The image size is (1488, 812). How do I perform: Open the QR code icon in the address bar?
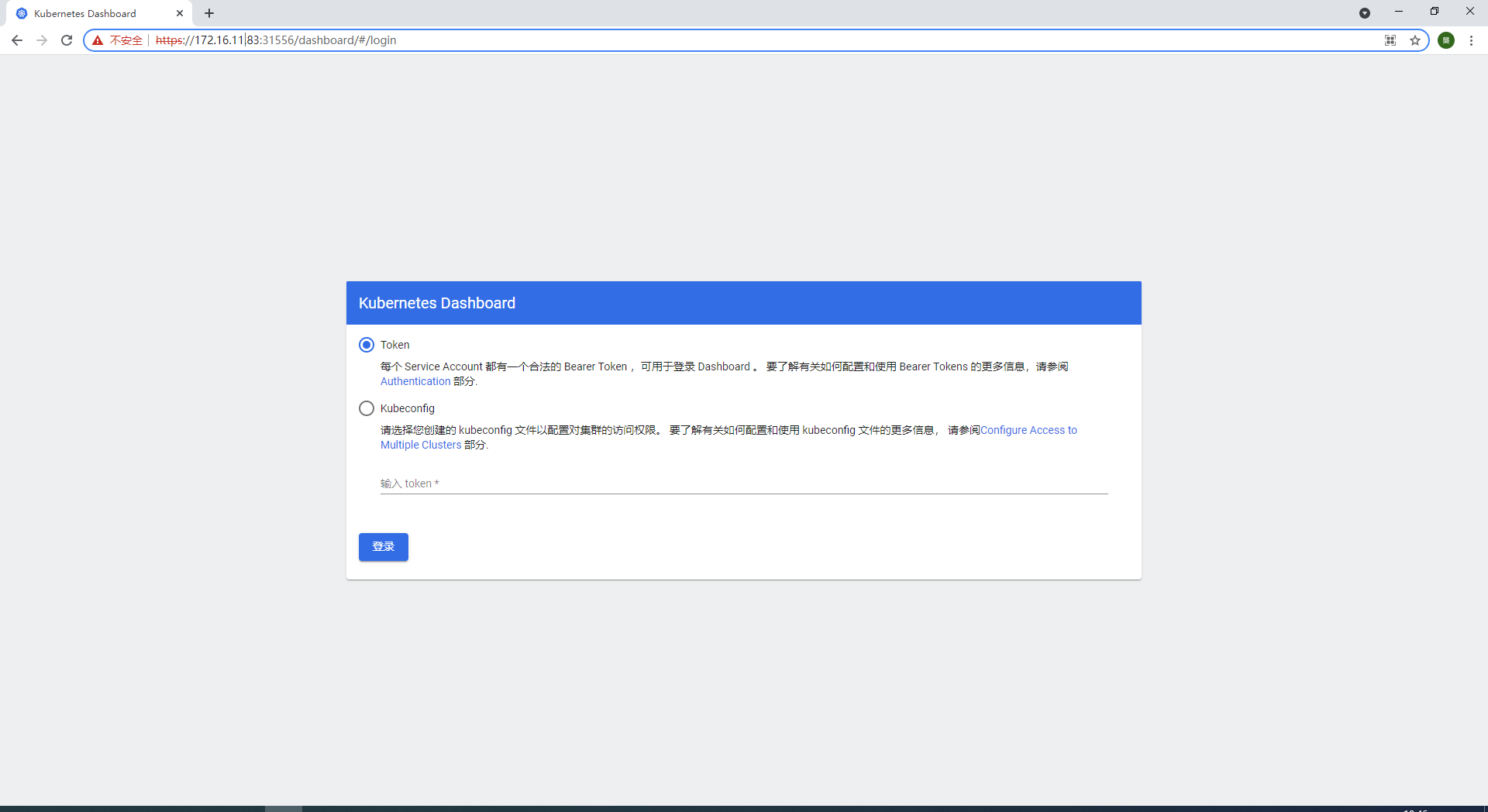(1390, 40)
